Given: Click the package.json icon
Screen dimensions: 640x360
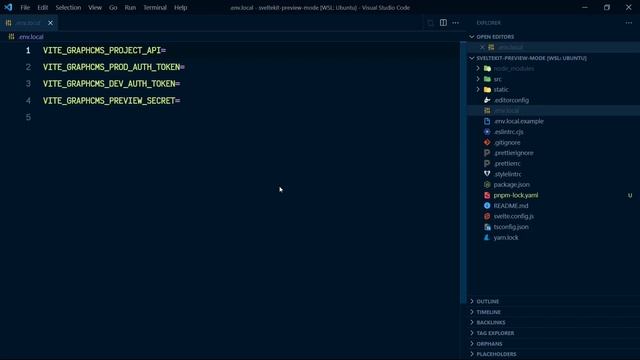Looking at the screenshot, I should tap(487, 184).
